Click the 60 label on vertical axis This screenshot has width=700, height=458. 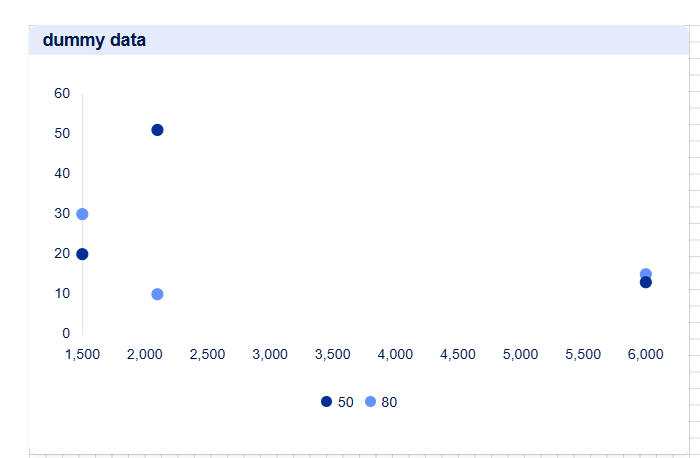[x=62, y=93]
